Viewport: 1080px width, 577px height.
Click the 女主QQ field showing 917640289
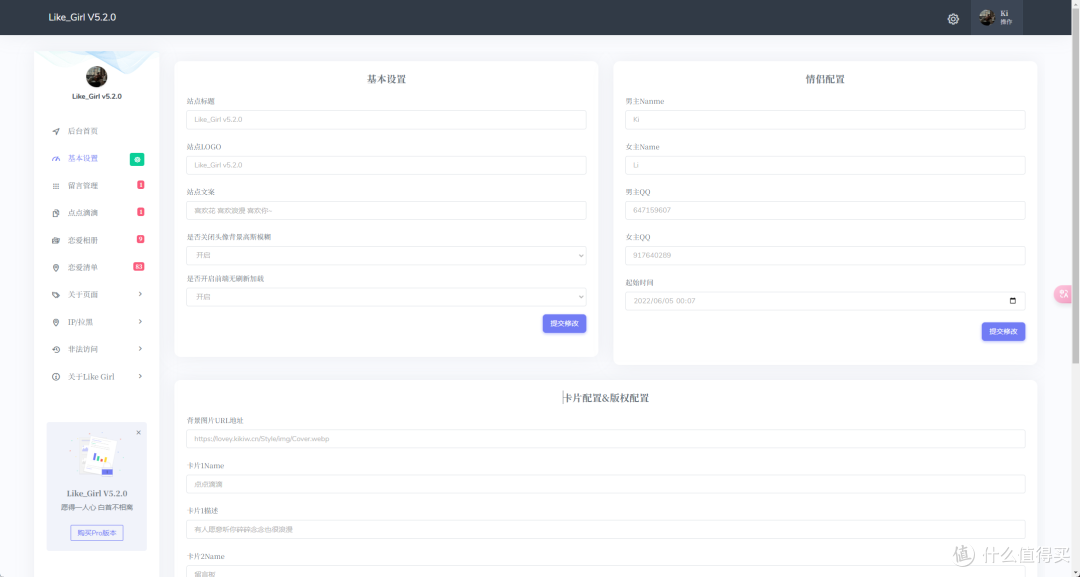(x=825, y=255)
